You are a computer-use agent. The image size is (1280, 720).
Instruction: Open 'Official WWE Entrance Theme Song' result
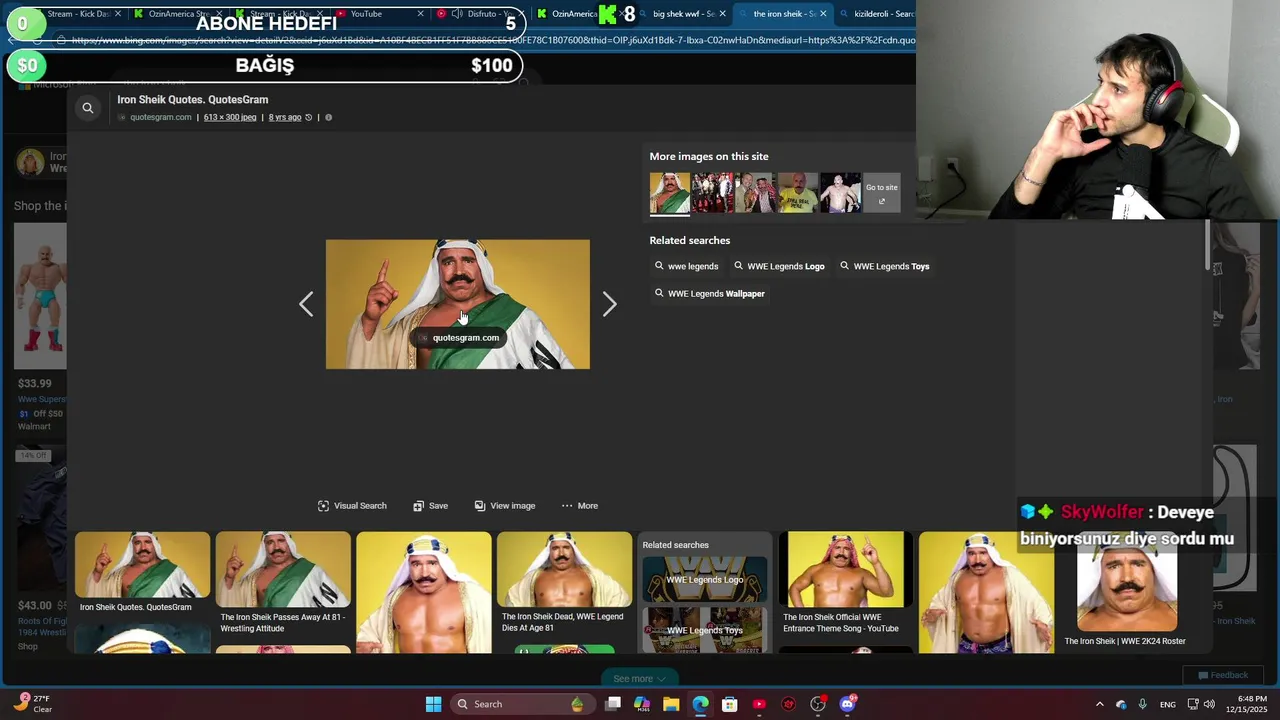(x=845, y=570)
